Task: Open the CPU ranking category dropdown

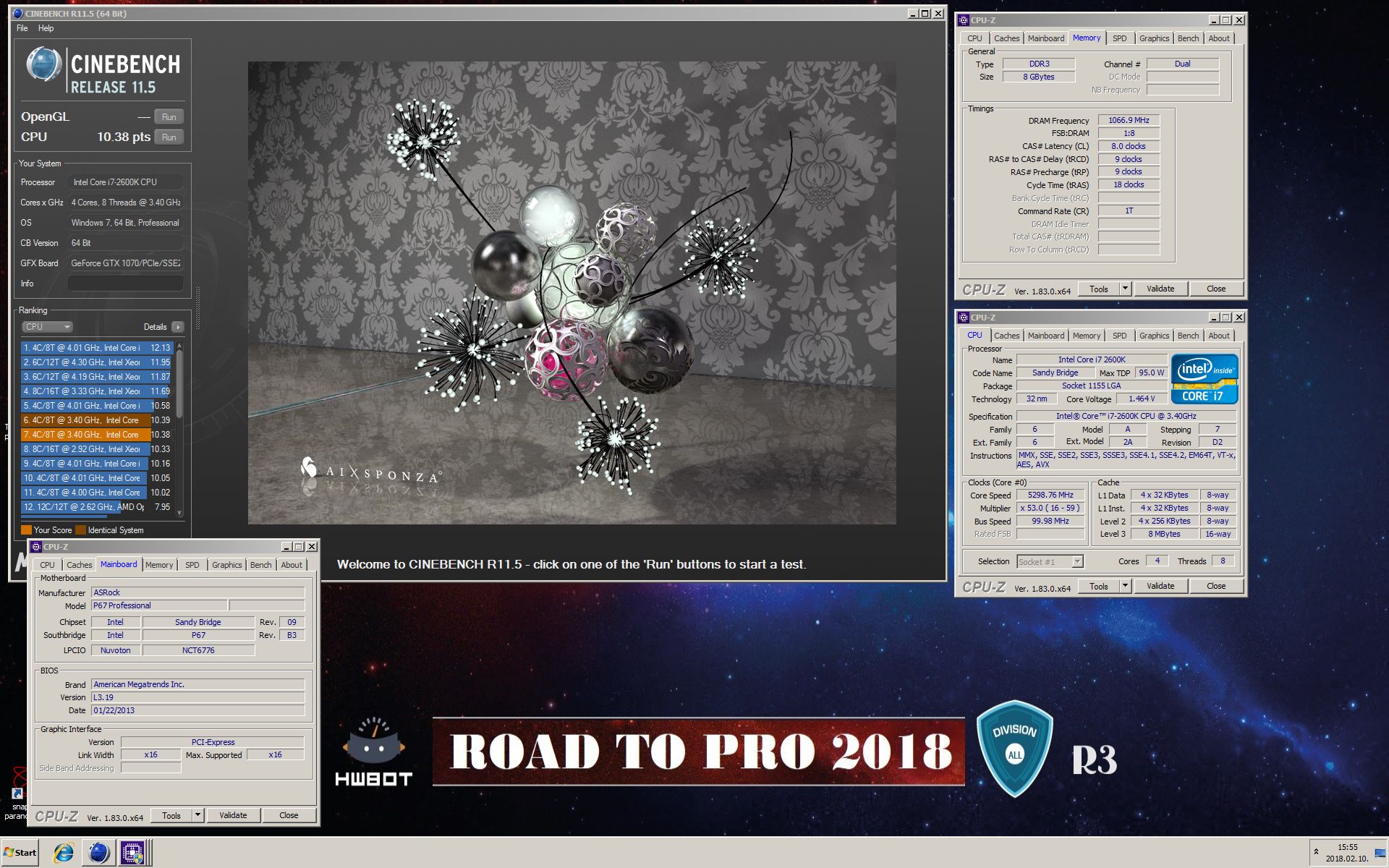Action: tap(47, 327)
